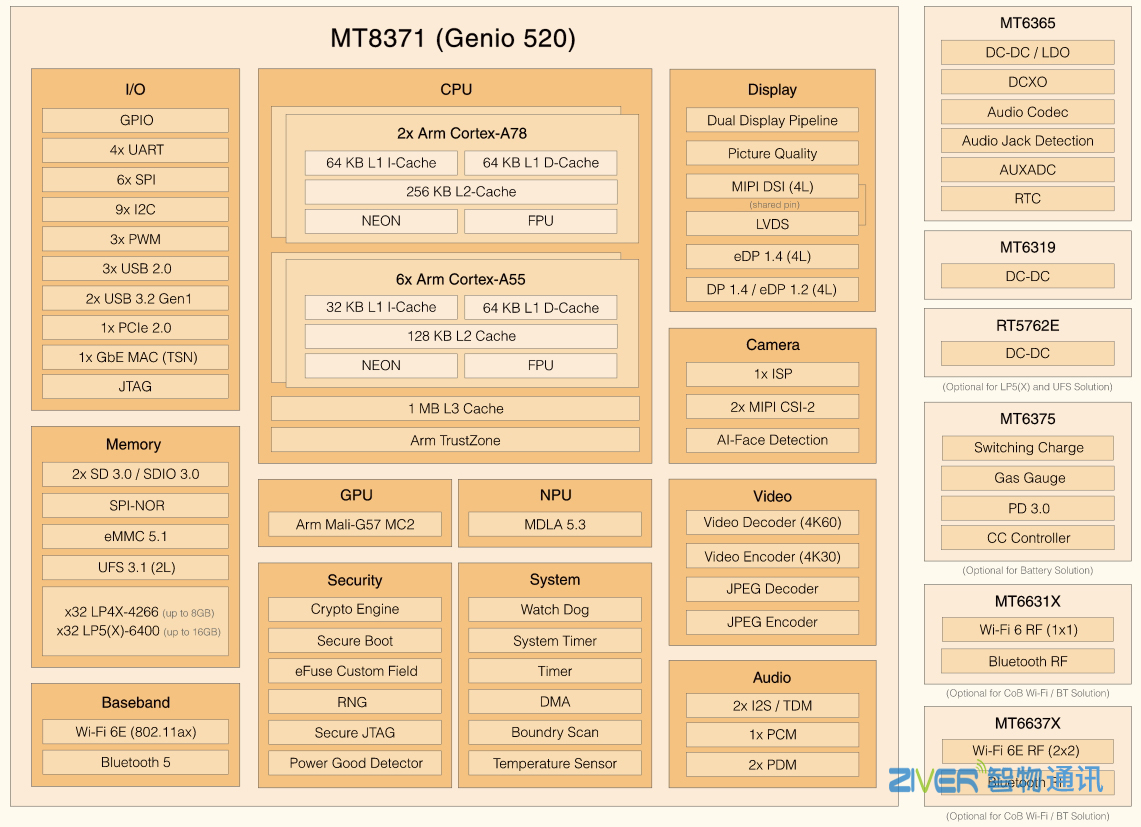Click the MT8371 (Genio 520) title
The width and height of the screenshot is (1141, 827).
[453, 38]
